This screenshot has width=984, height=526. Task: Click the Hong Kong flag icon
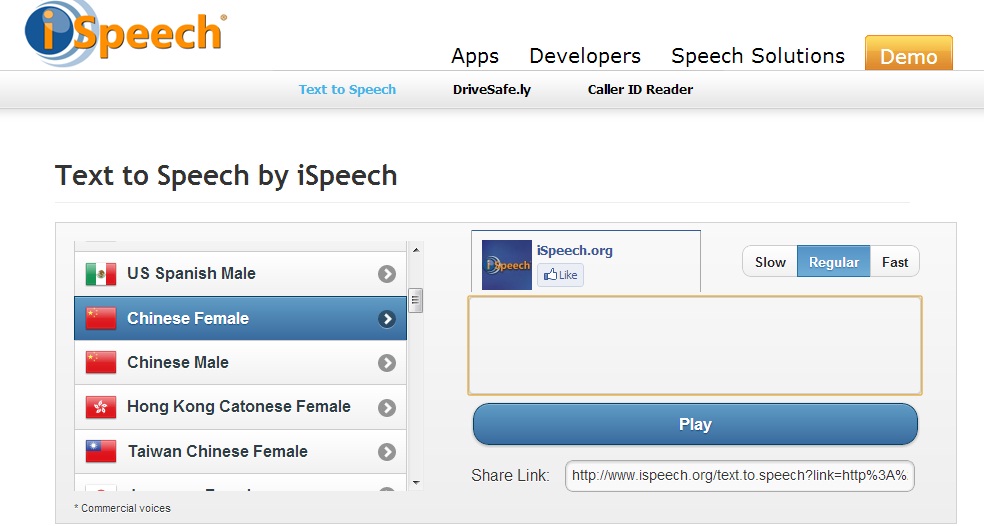tap(101, 407)
